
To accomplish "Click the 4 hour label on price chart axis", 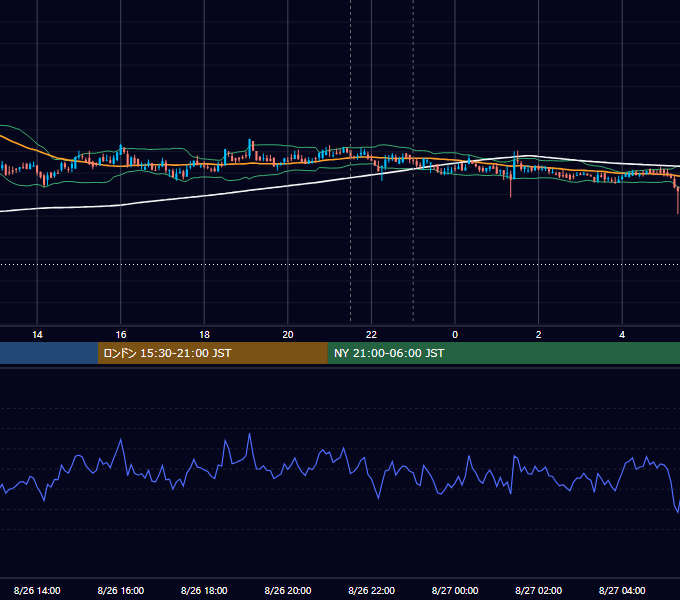I will pyautogui.click(x=622, y=335).
